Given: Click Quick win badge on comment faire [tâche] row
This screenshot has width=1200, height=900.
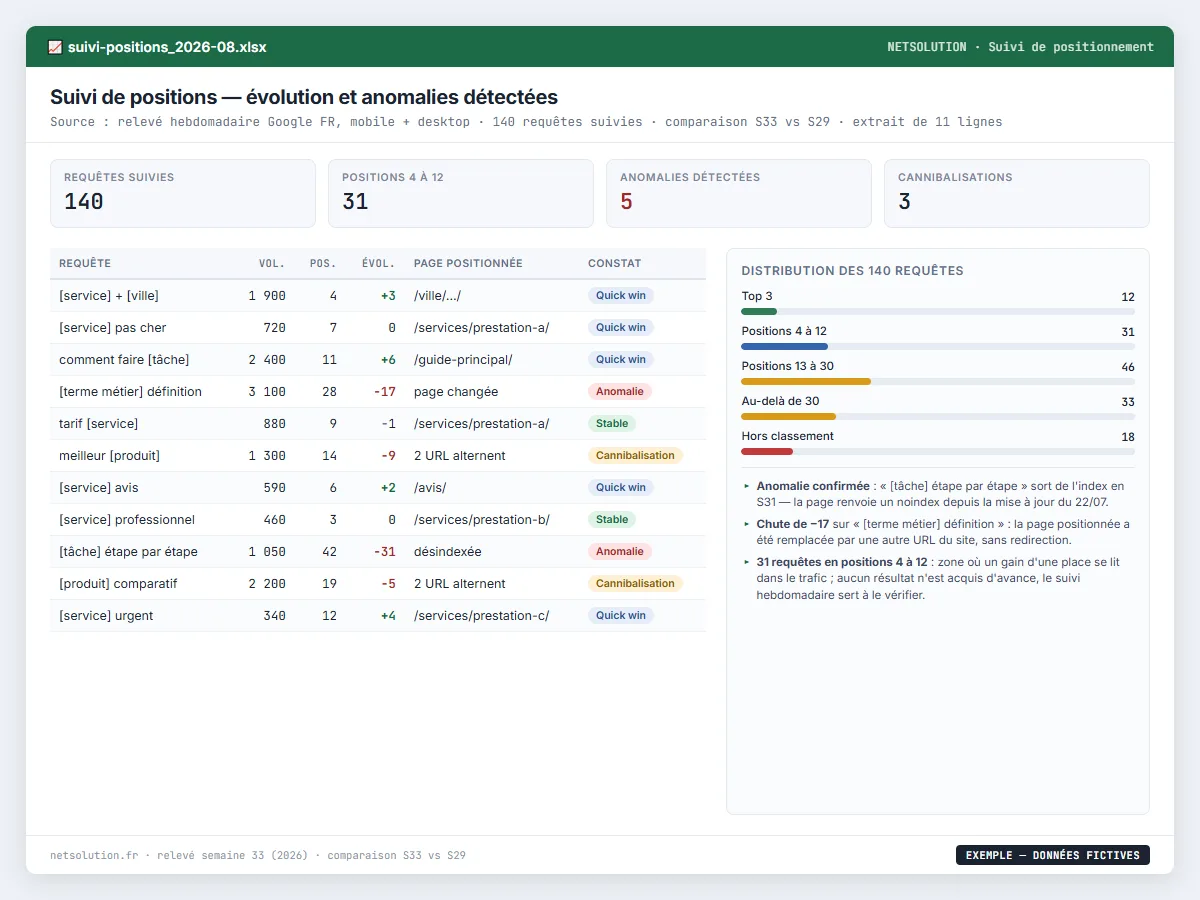Looking at the screenshot, I should tap(621, 360).
